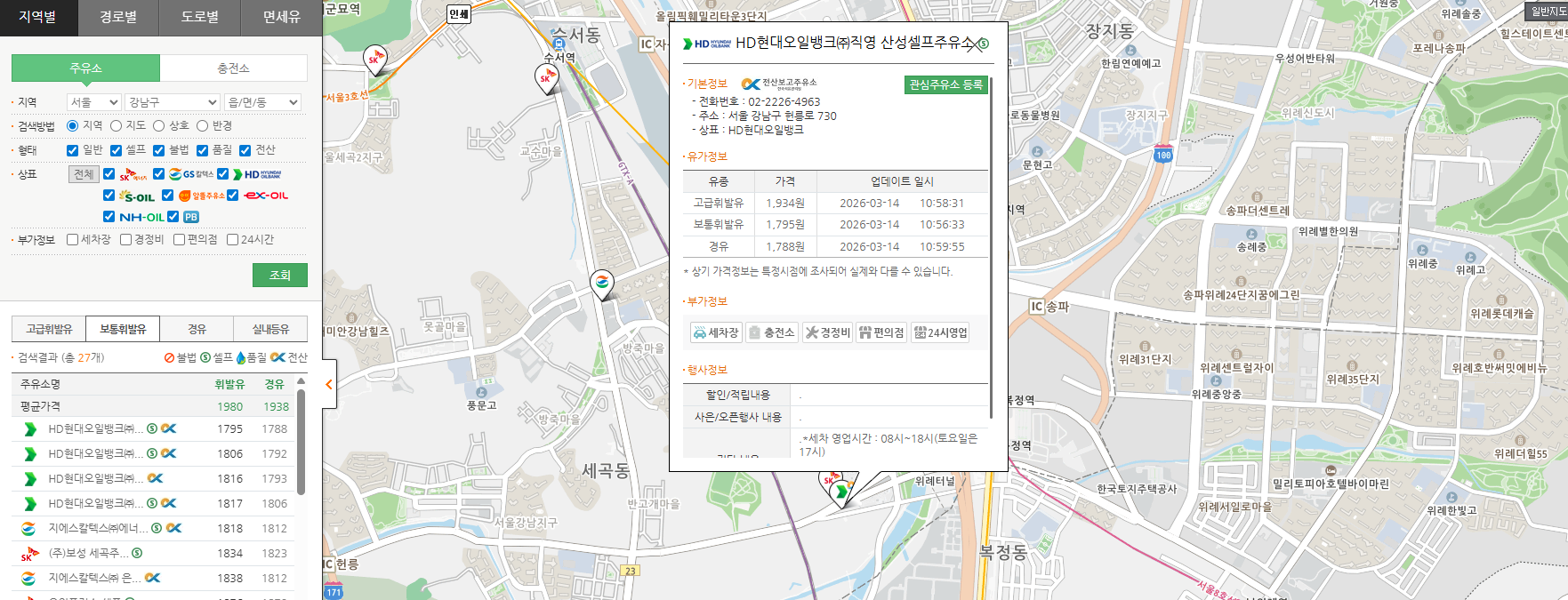
Task: Click the GS Caltex map marker
Action: click(602, 284)
